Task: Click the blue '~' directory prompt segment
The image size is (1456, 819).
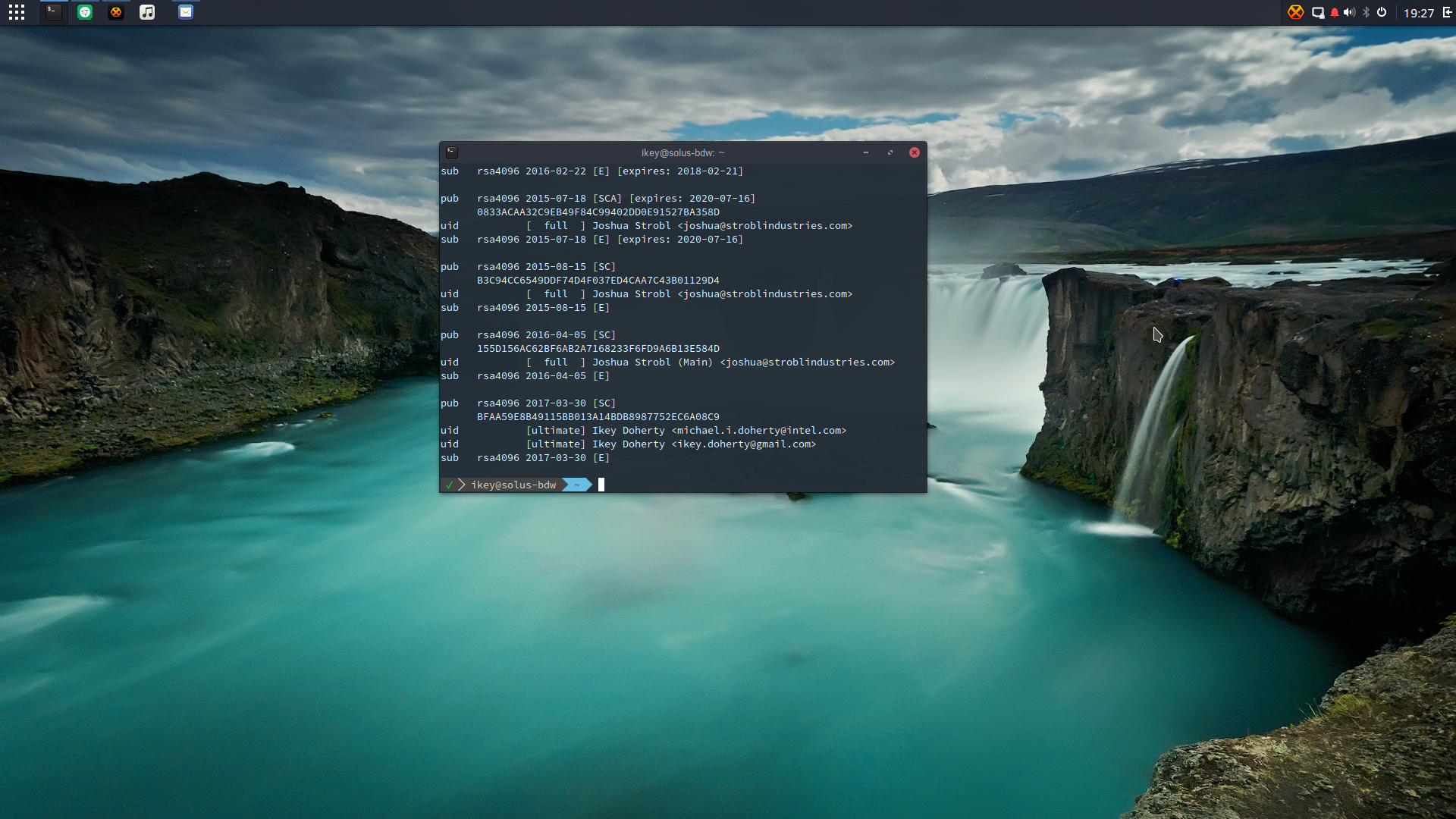Action: (x=577, y=485)
